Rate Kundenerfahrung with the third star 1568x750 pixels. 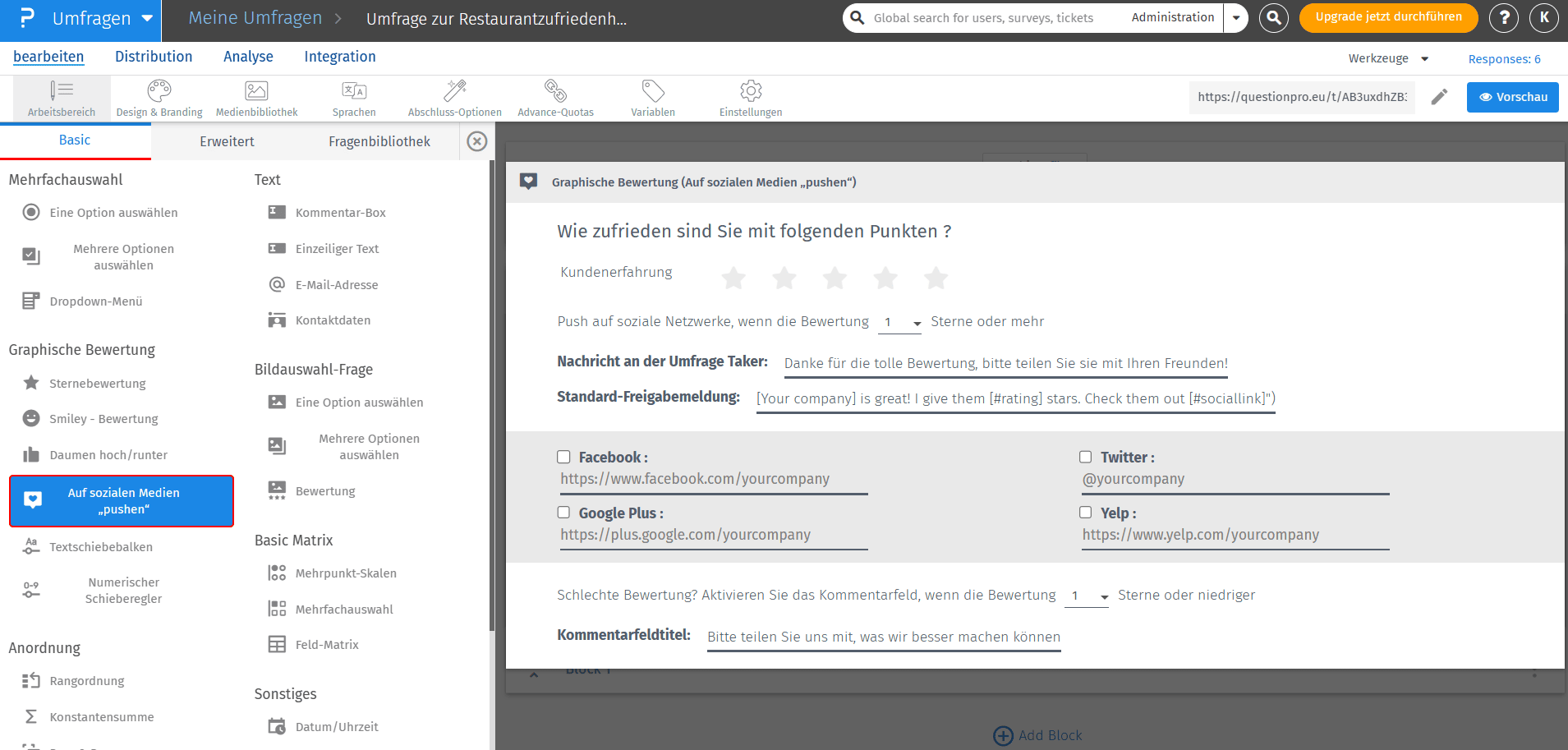835,278
